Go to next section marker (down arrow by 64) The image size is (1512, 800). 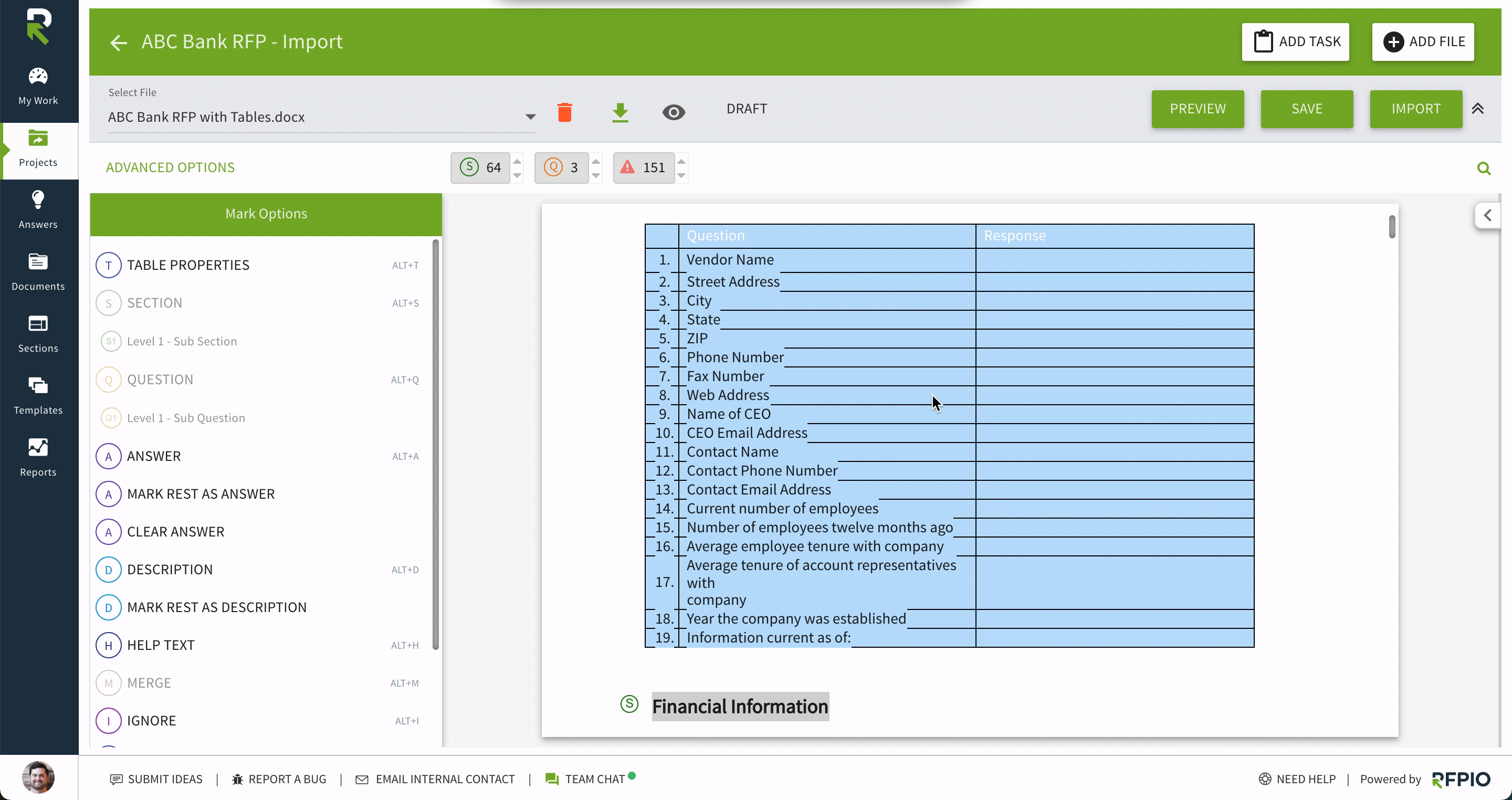coord(517,175)
